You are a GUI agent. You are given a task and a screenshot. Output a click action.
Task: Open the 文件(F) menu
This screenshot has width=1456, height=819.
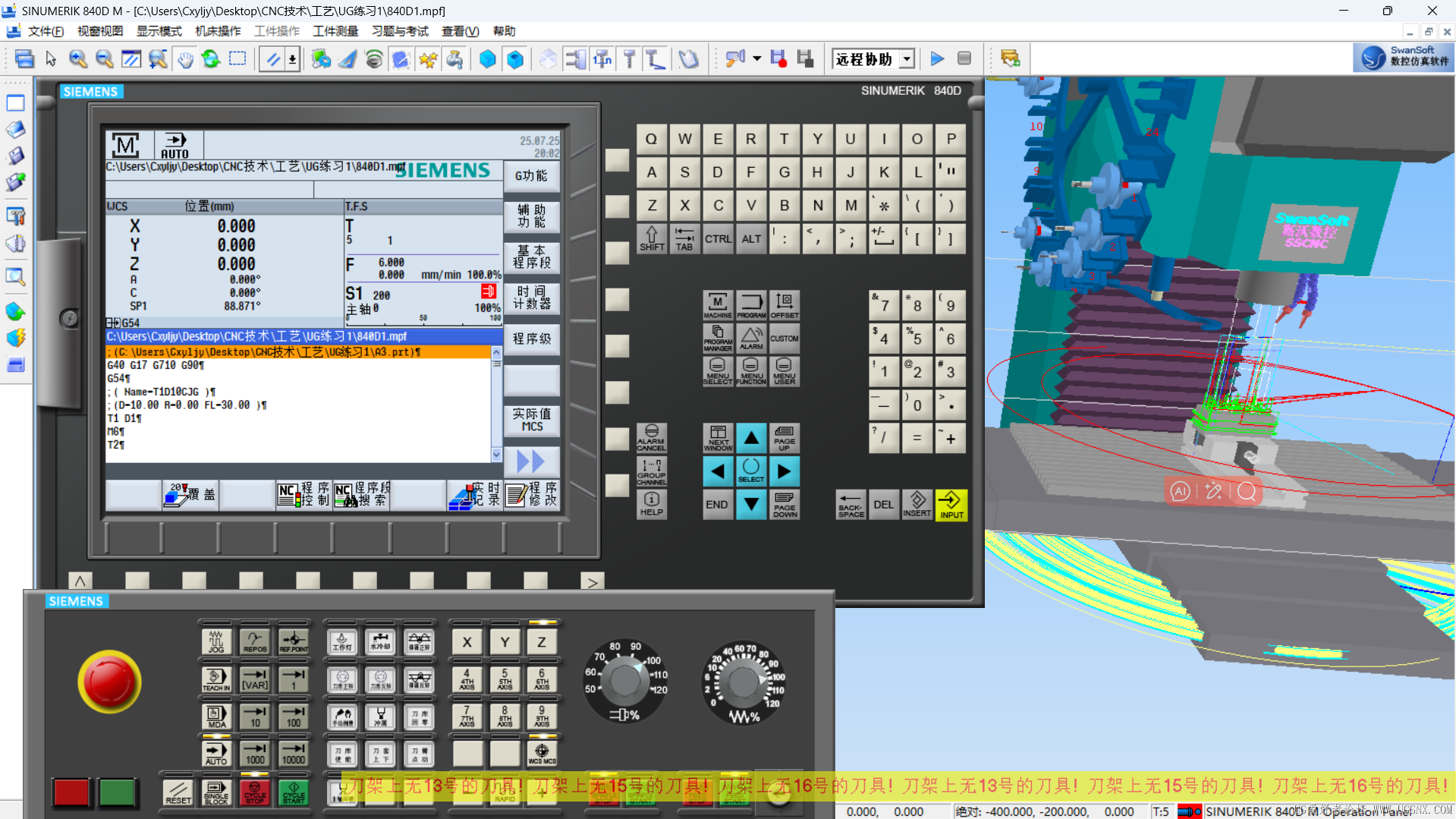coord(46,31)
